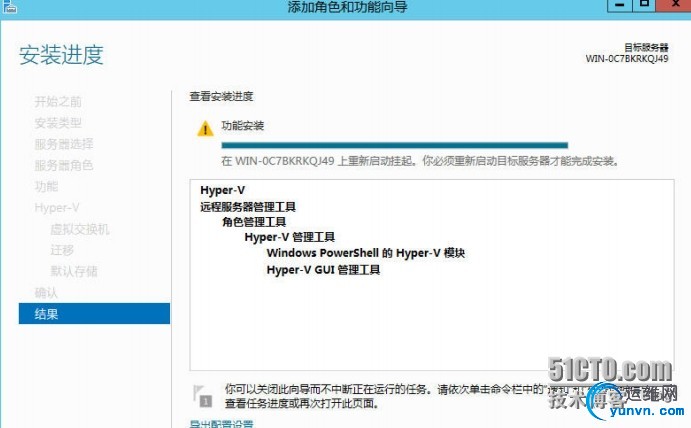Screen dimensions: 691x428
Task: Select 功能 step in sidebar
Action: point(46,186)
